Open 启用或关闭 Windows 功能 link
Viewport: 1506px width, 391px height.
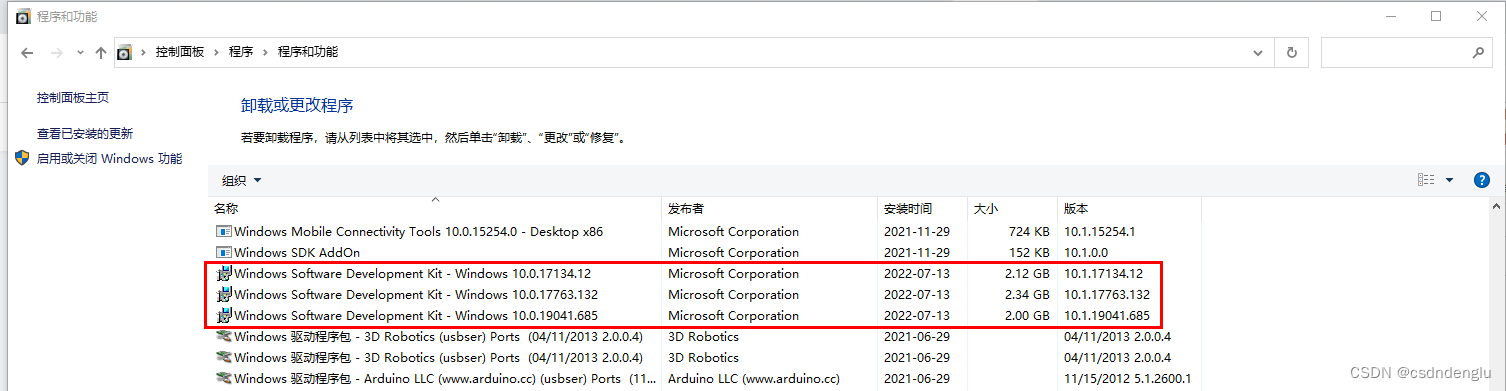(x=110, y=158)
